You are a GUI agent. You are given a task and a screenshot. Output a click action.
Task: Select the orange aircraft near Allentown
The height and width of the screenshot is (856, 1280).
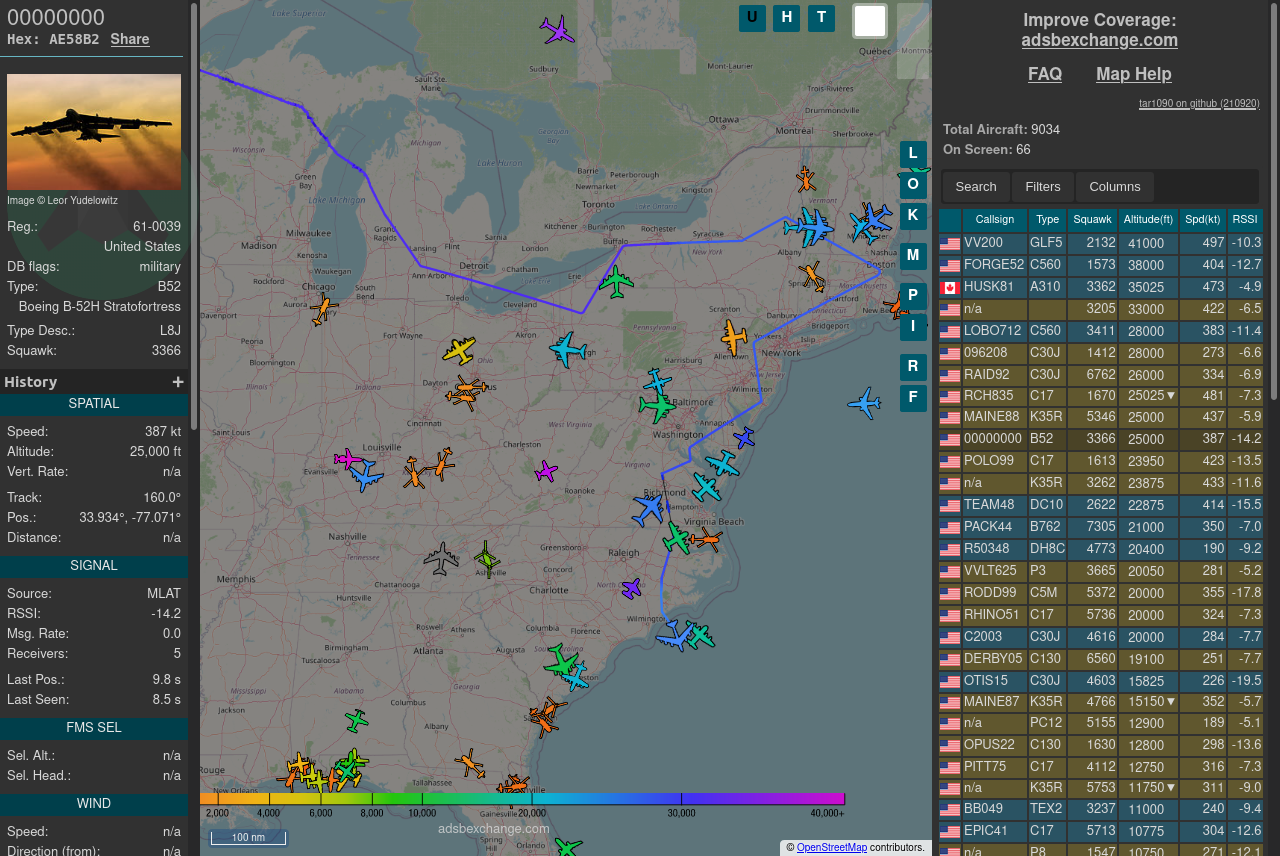[x=734, y=337]
